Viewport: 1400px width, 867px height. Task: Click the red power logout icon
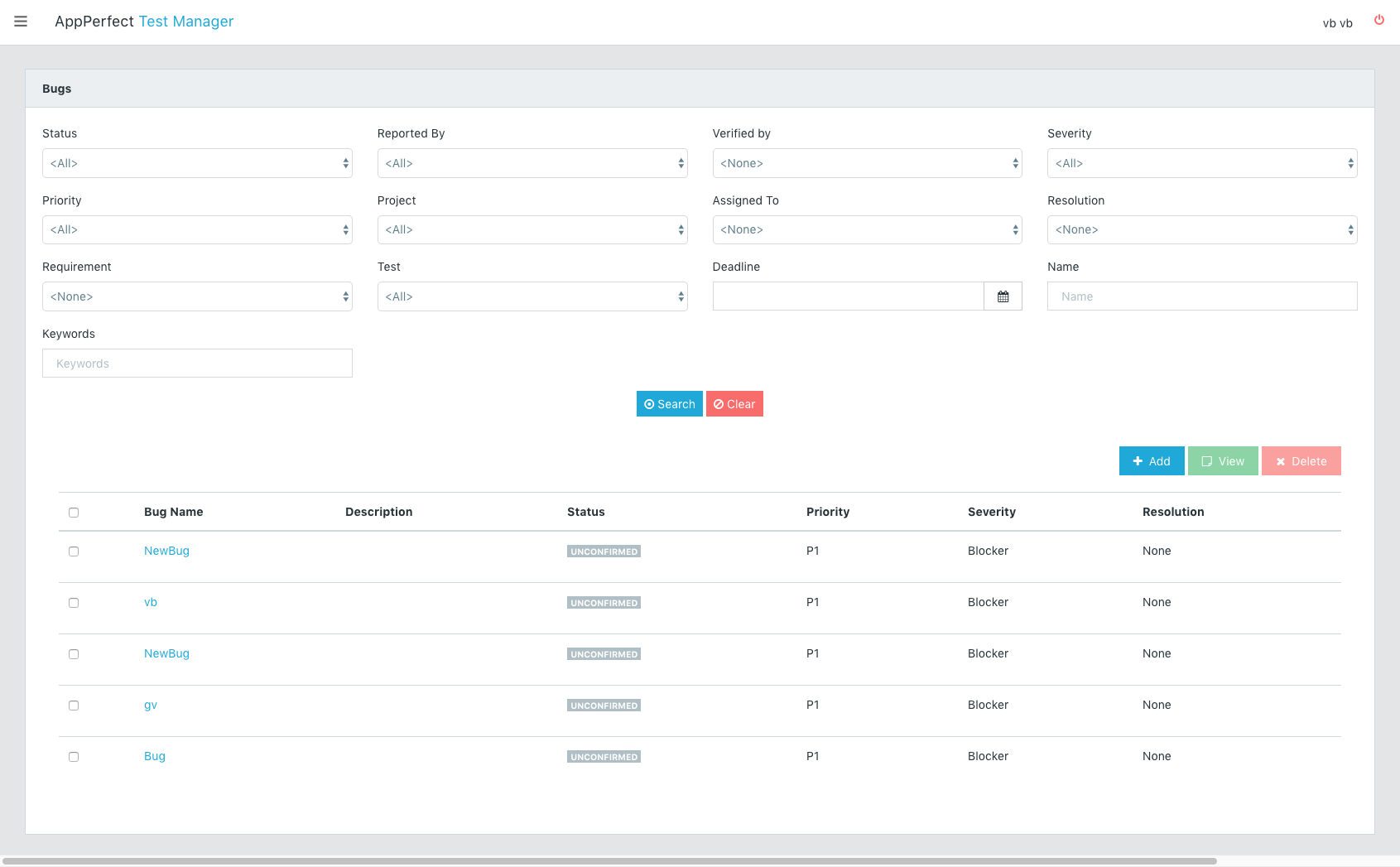pos(1379,20)
